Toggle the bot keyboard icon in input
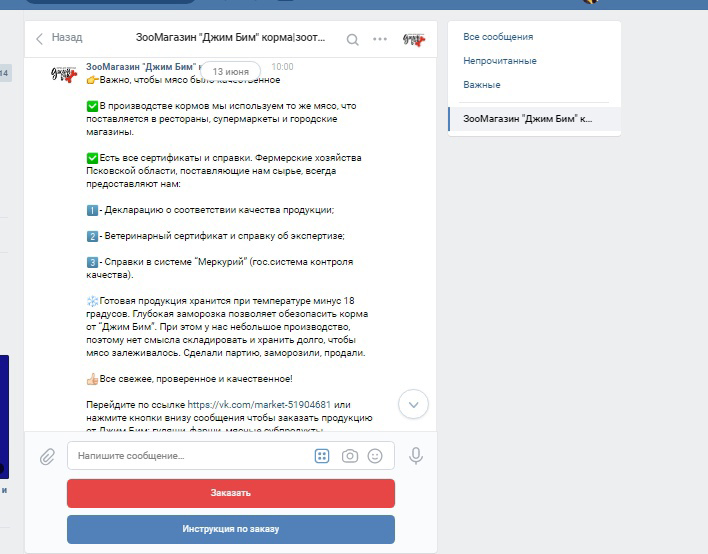Screen dimensions: 708x554 (x=322, y=456)
